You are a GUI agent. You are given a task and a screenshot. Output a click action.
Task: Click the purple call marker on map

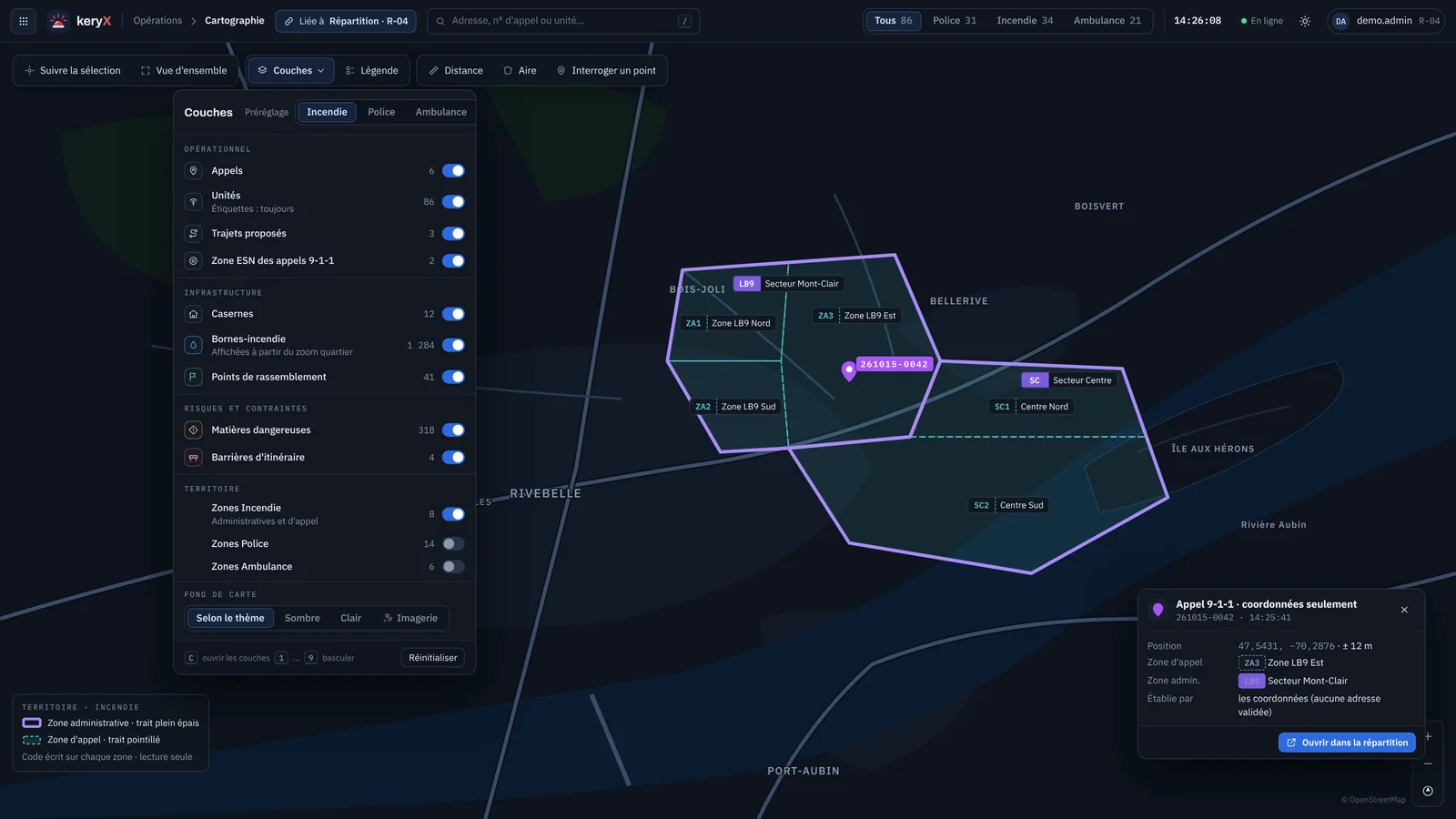[x=849, y=370]
